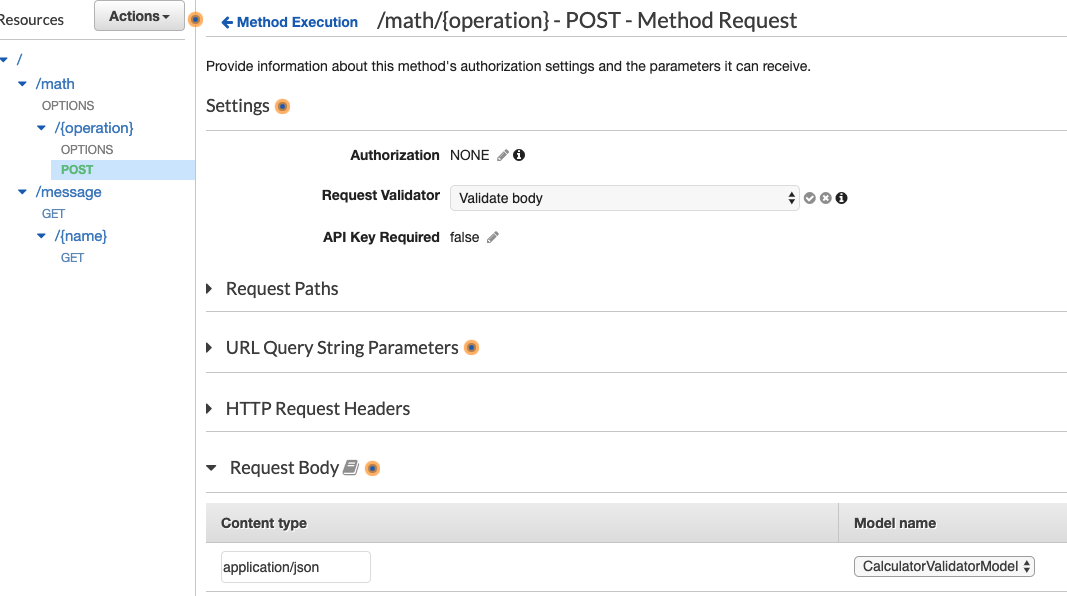
Task: Collapse the /message resource node
Action: (x=22, y=192)
